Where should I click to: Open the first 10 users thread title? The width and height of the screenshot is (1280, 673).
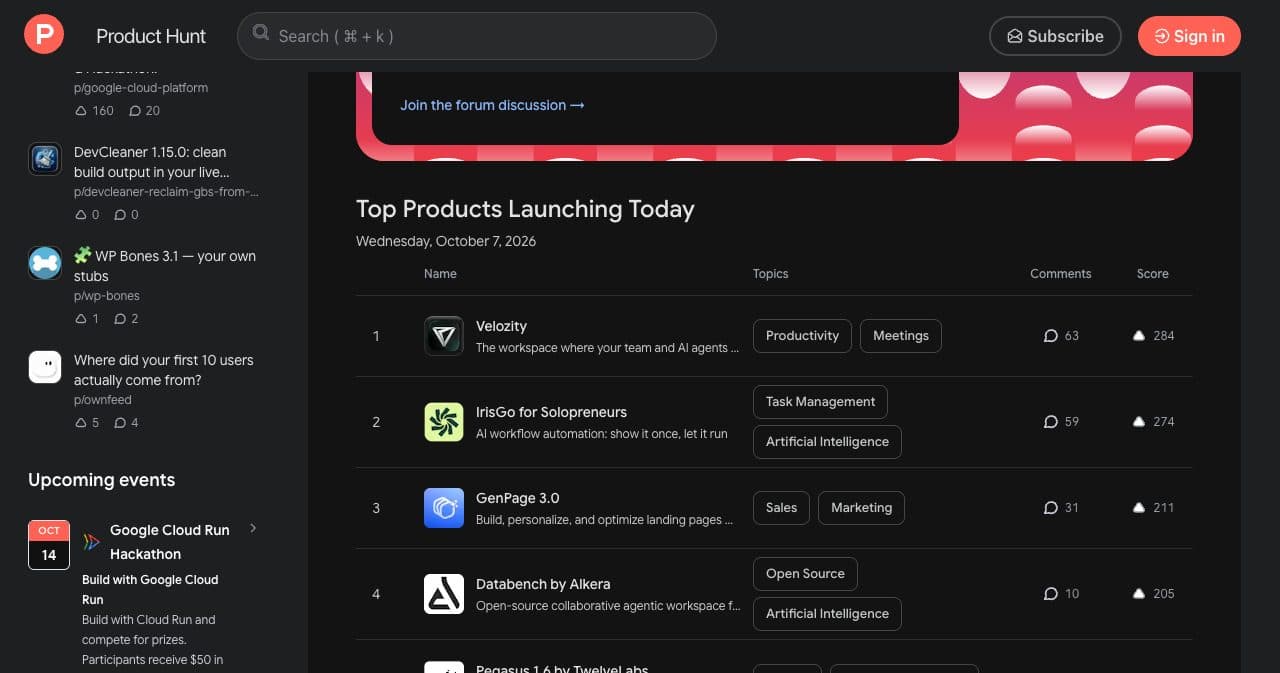point(164,370)
